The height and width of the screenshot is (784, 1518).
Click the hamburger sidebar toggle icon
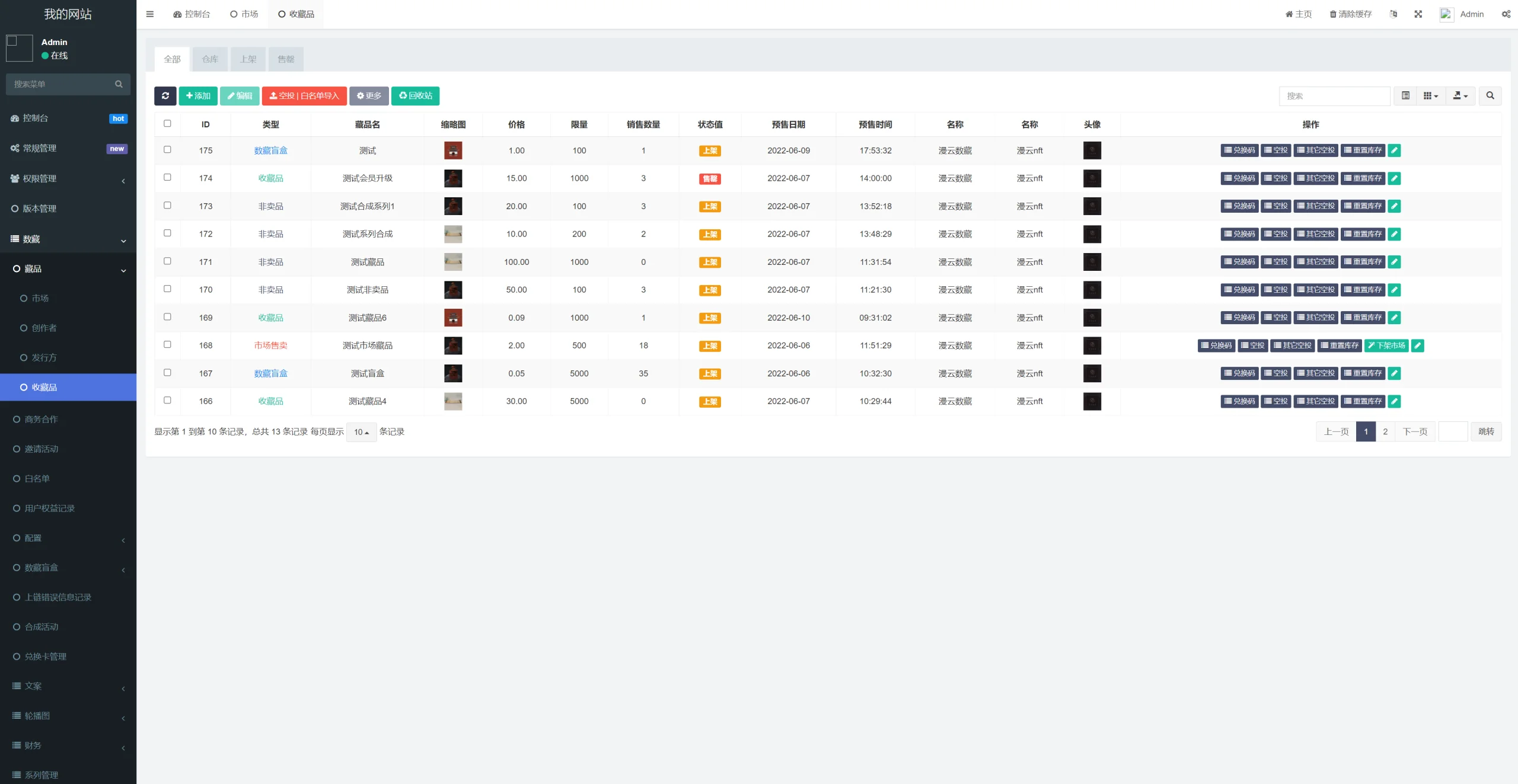point(150,14)
